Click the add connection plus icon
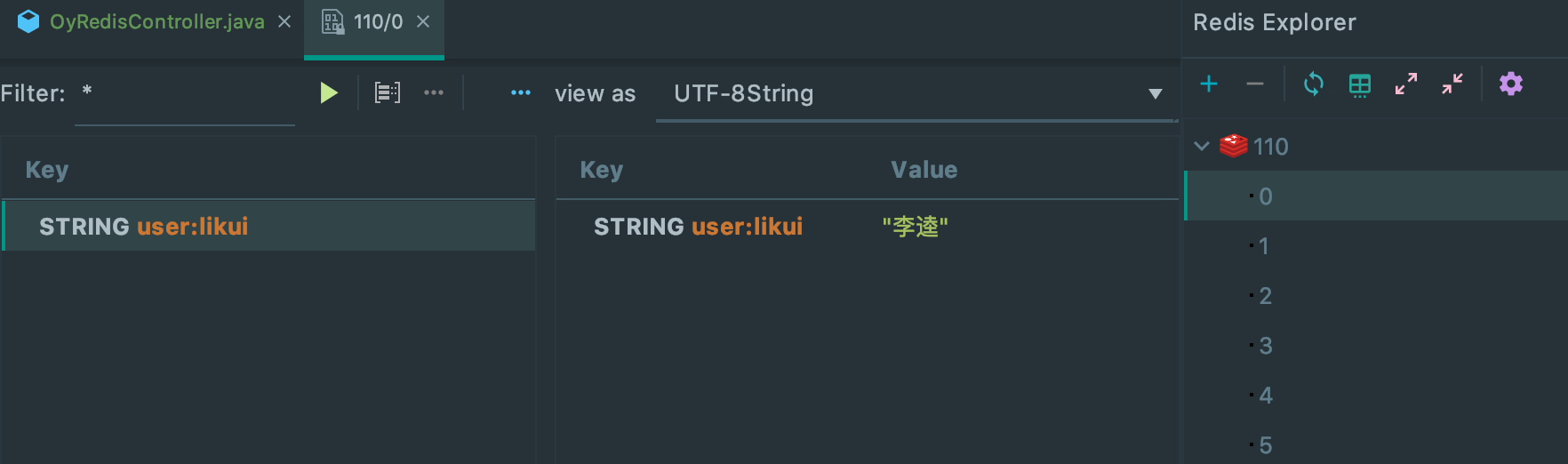Viewport: 1568px width, 464px height. (1209, 84)
